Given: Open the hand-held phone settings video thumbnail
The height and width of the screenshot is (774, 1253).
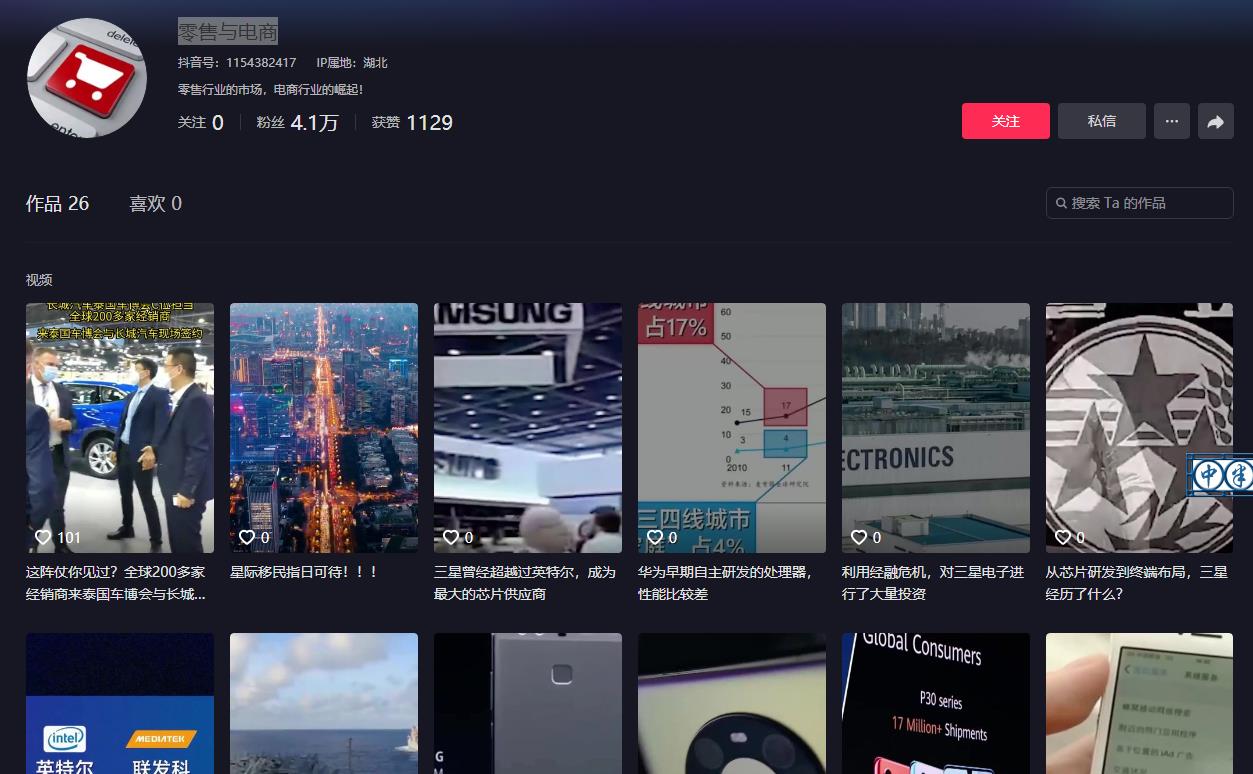Looking at the screenshot, I should pyautogui.click(x=1140, y=703).
